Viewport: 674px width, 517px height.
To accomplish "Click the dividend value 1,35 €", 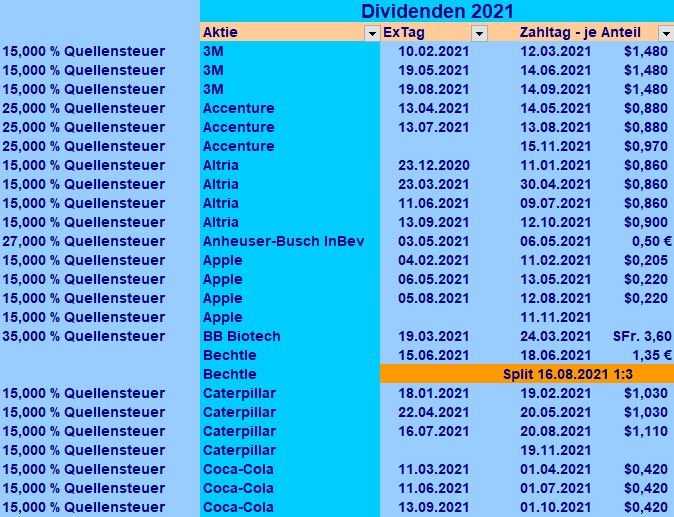I will pyautogui.click(x=651, y=355).
